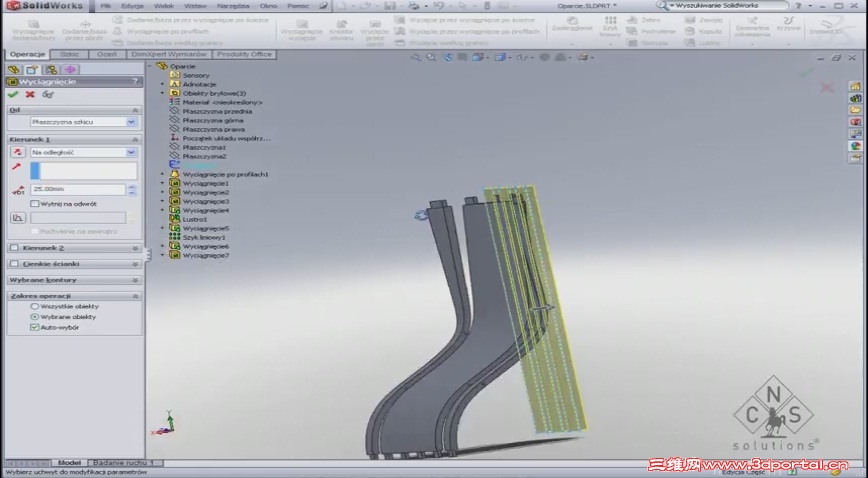
Task: Collapse the Kierunek 1 section
Action: click(135, 140)
